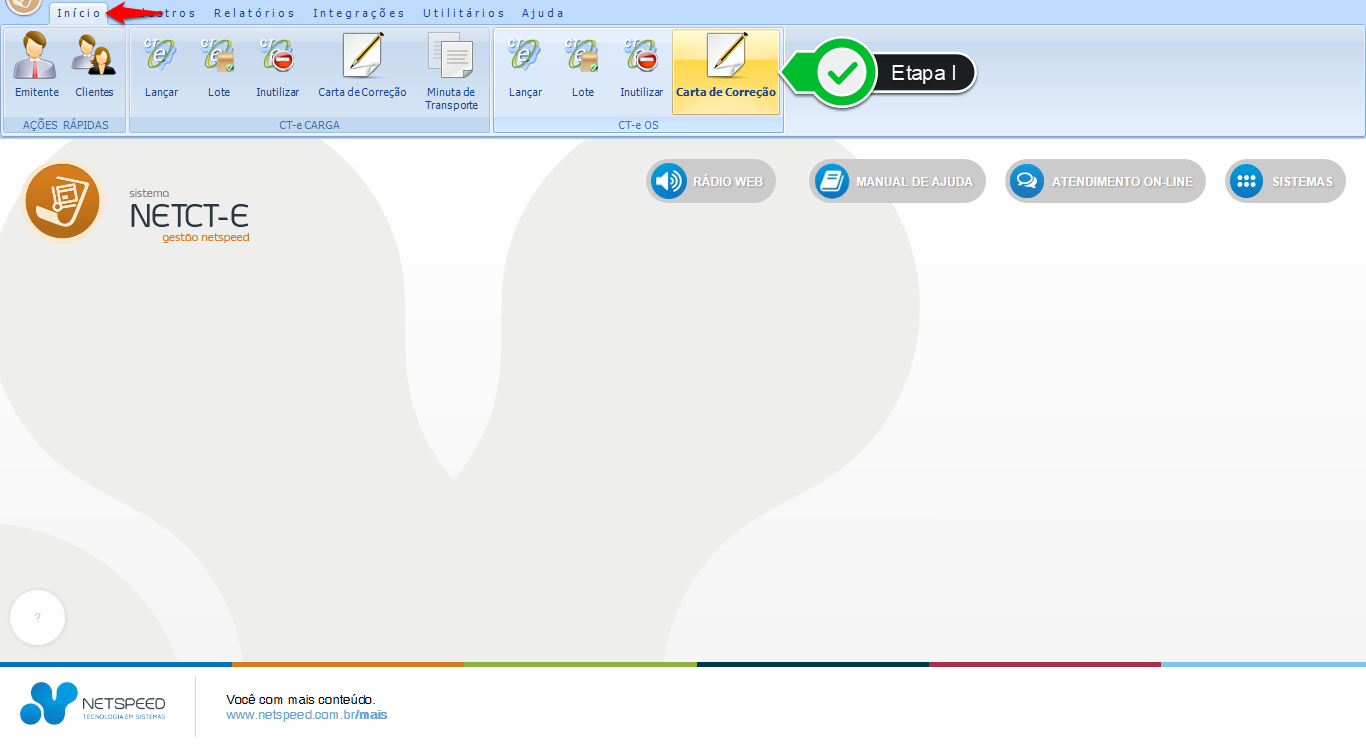Open the Ajuda ribbon tab
This screenshot has height=745, width=1366.
543,13
